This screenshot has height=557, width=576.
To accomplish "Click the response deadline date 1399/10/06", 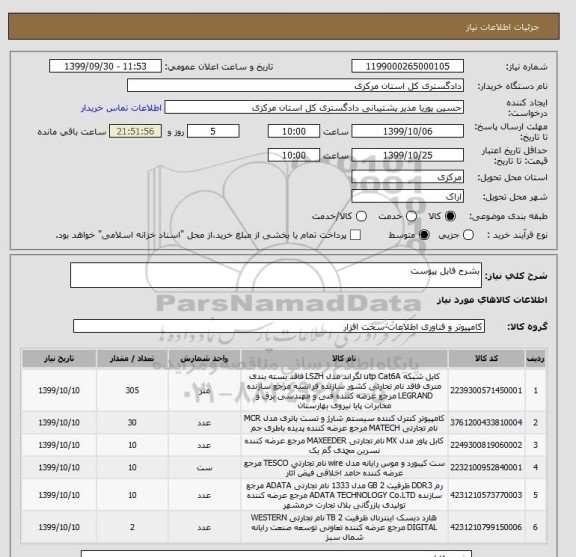I will 407,131.
